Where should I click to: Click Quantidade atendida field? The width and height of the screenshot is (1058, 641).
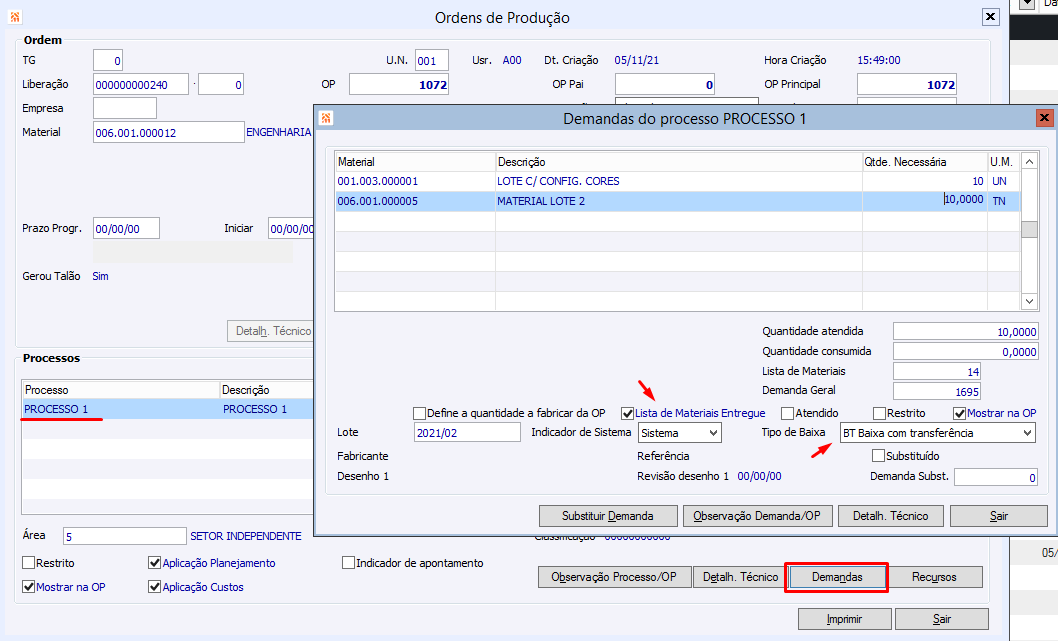pos(966,331)
